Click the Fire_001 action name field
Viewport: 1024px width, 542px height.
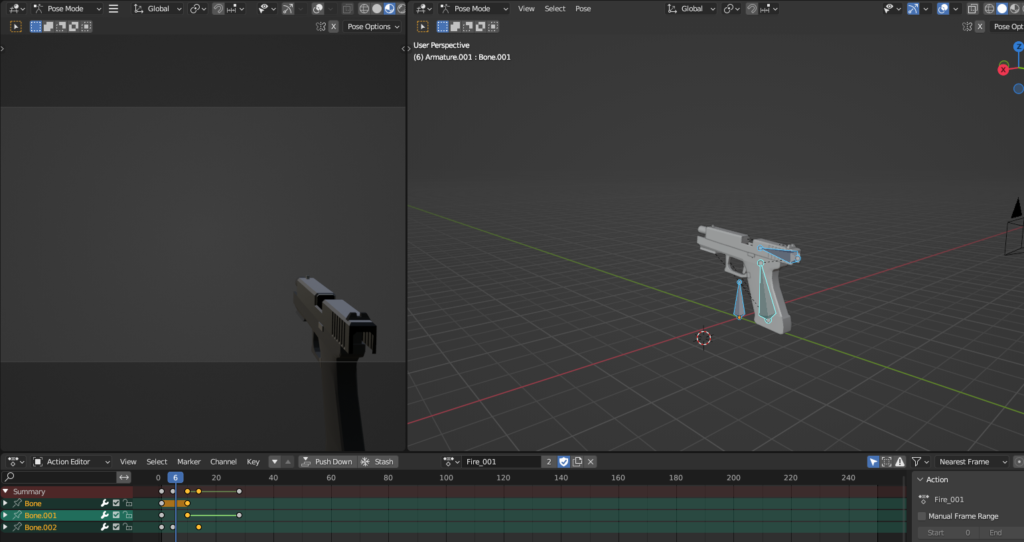tap(500, 462)
